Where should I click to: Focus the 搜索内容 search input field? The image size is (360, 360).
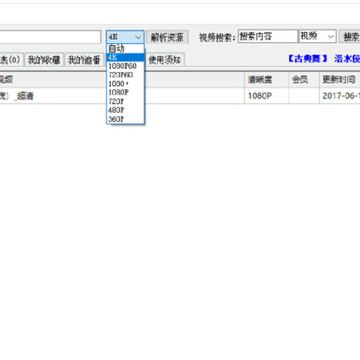pyautogui.click(x=267, y=37)
